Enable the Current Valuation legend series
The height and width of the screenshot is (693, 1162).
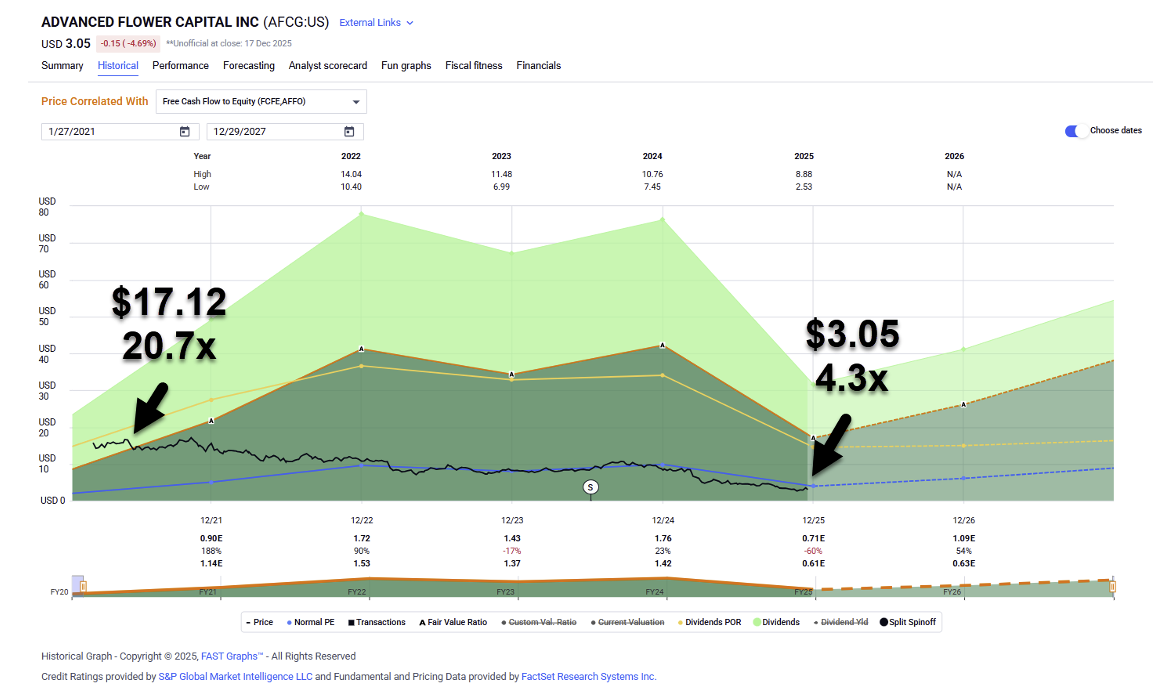[x=628, y=622]
